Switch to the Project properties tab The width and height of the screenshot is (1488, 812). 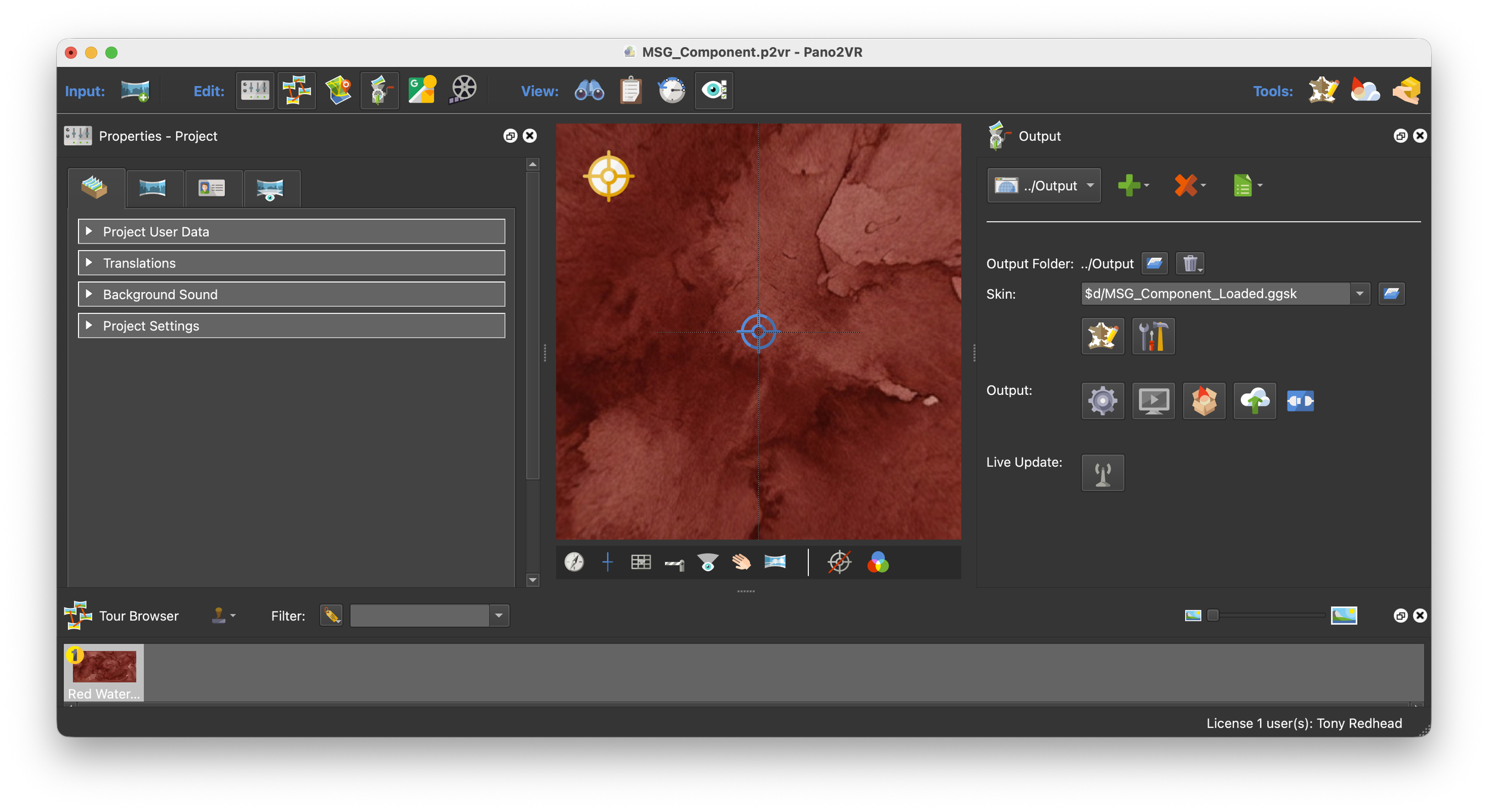(95, 188)
